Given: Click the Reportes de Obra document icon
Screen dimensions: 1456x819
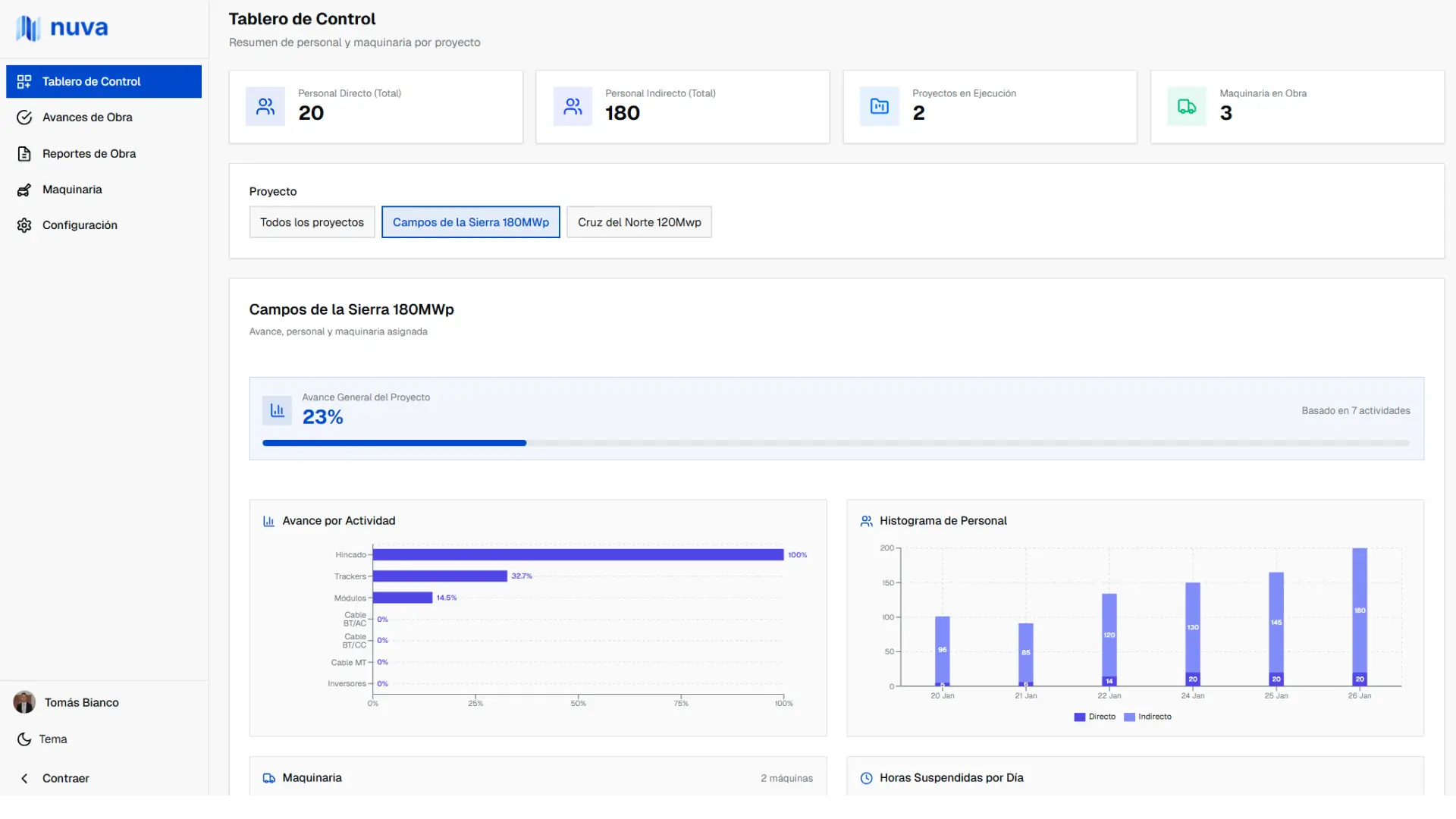Looking at the screenshot, I should click(x=24, y=154).
